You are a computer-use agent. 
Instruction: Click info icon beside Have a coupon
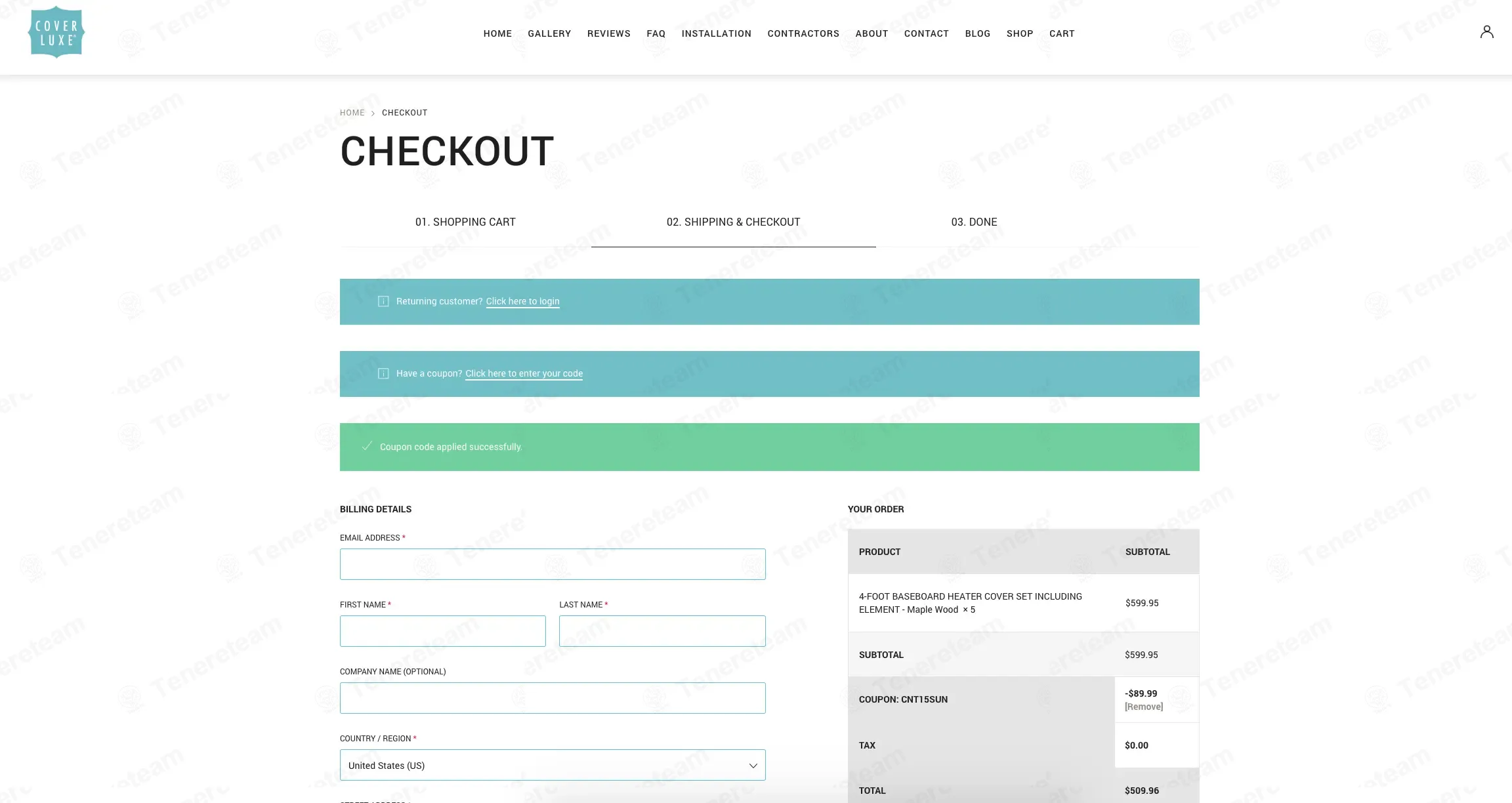coord(383,373)
